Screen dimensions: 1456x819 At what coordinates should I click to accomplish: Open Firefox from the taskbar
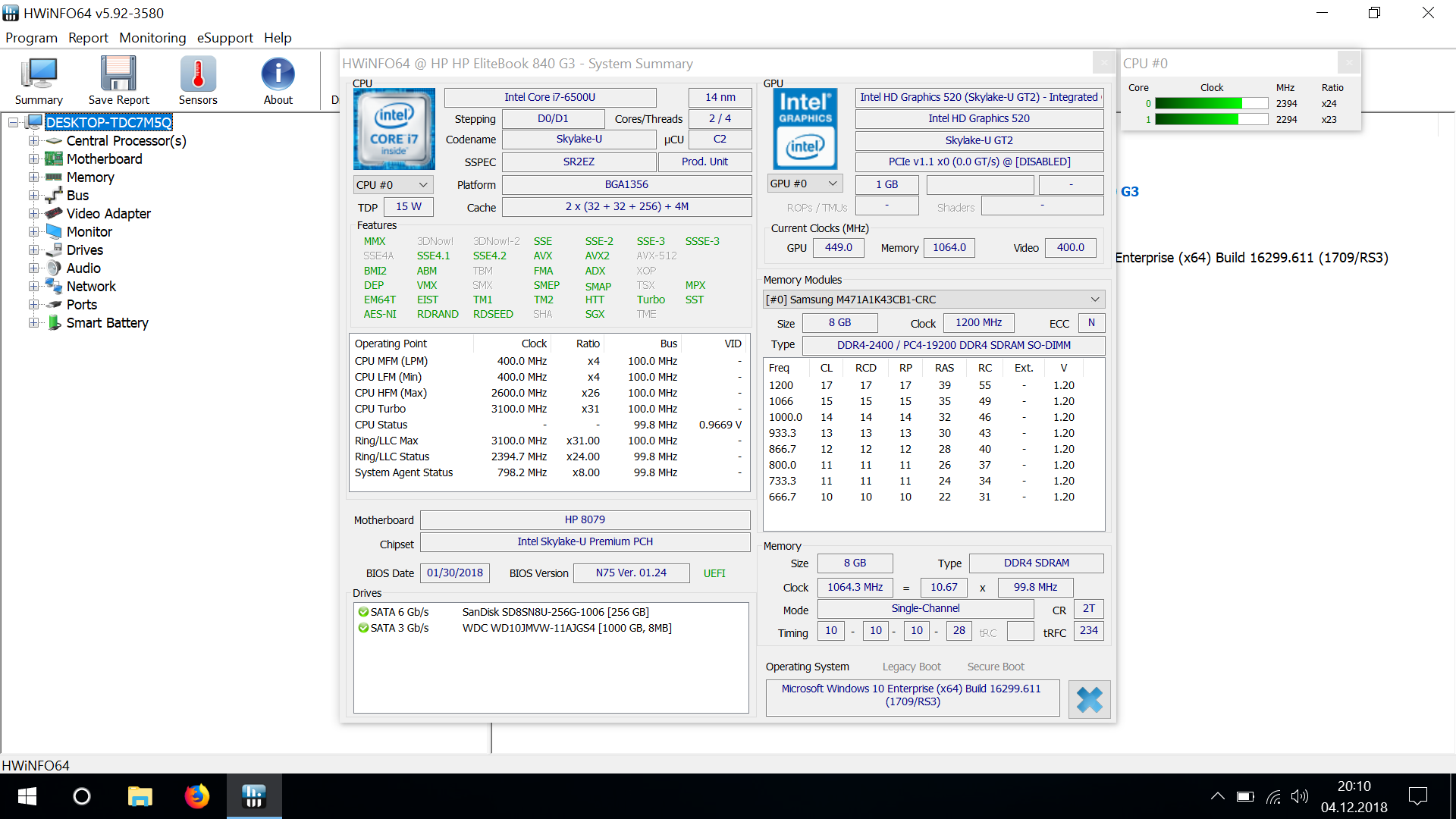click(x=197, y=796)
